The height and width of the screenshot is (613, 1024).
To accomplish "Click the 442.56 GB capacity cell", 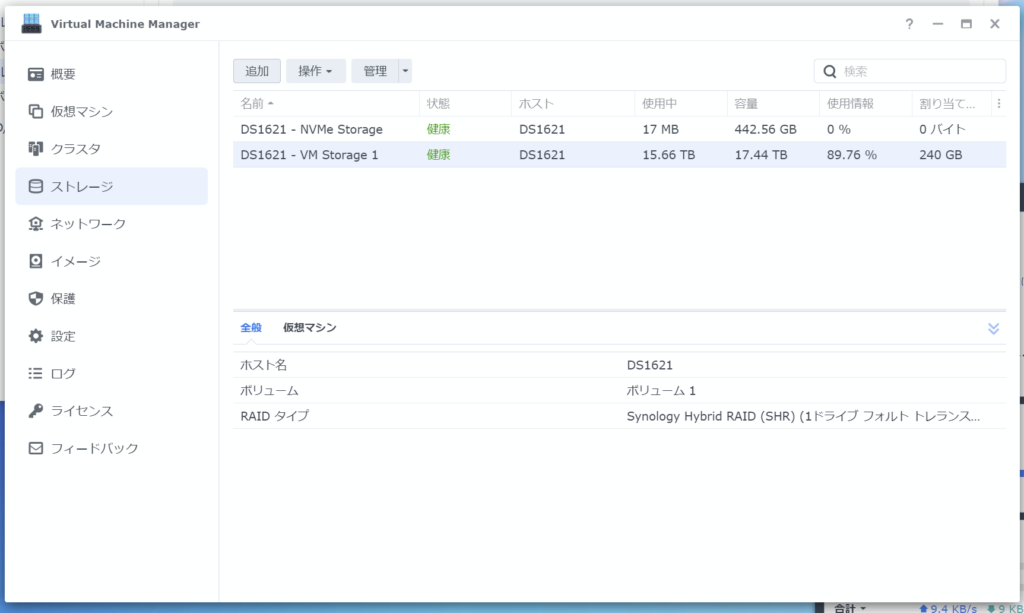I will click(765, 129).
